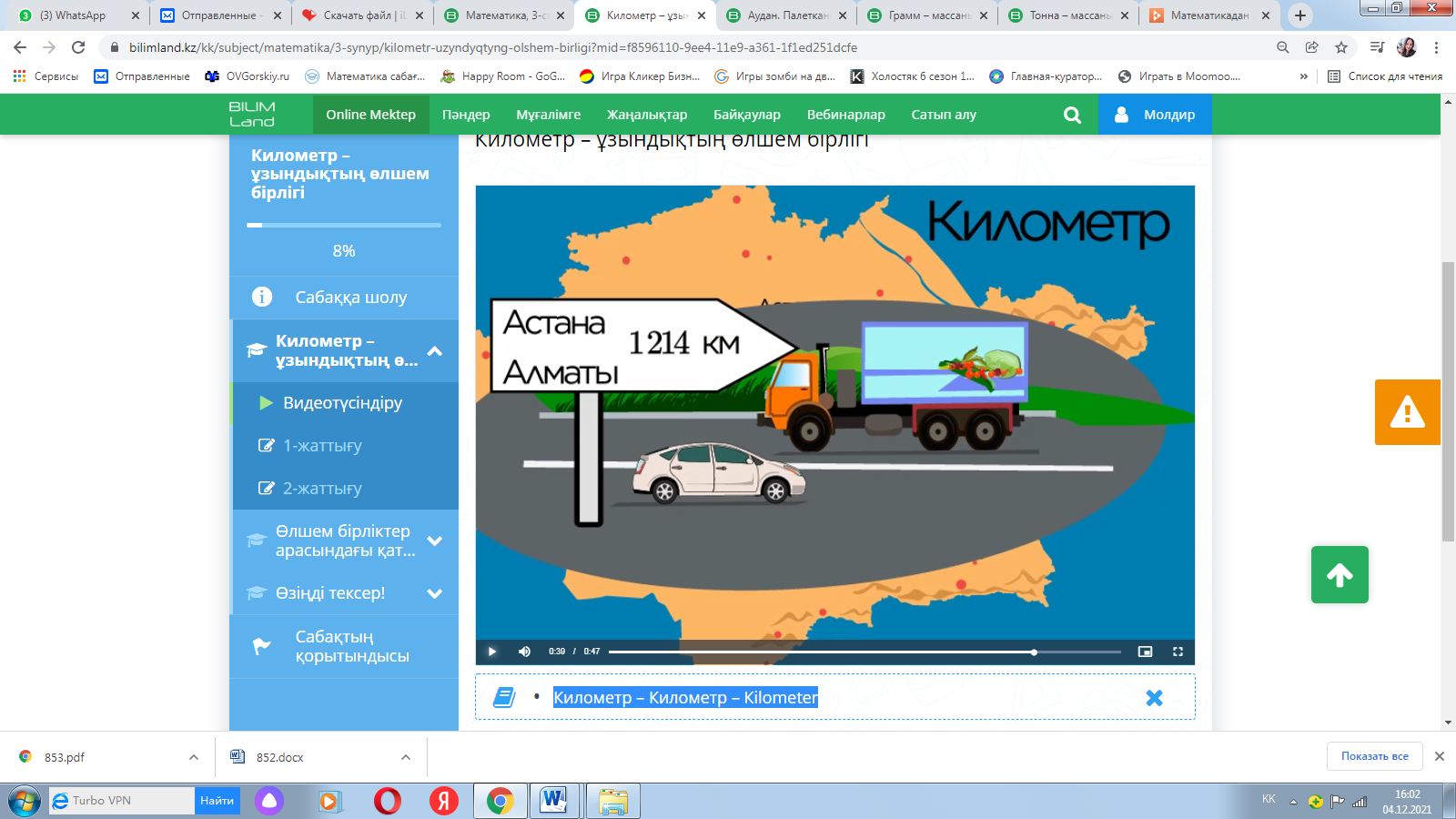The width and height of the screenshot is (1456, 819).
Task: Share this page icon in address bar
Action: click(1311, 47)
